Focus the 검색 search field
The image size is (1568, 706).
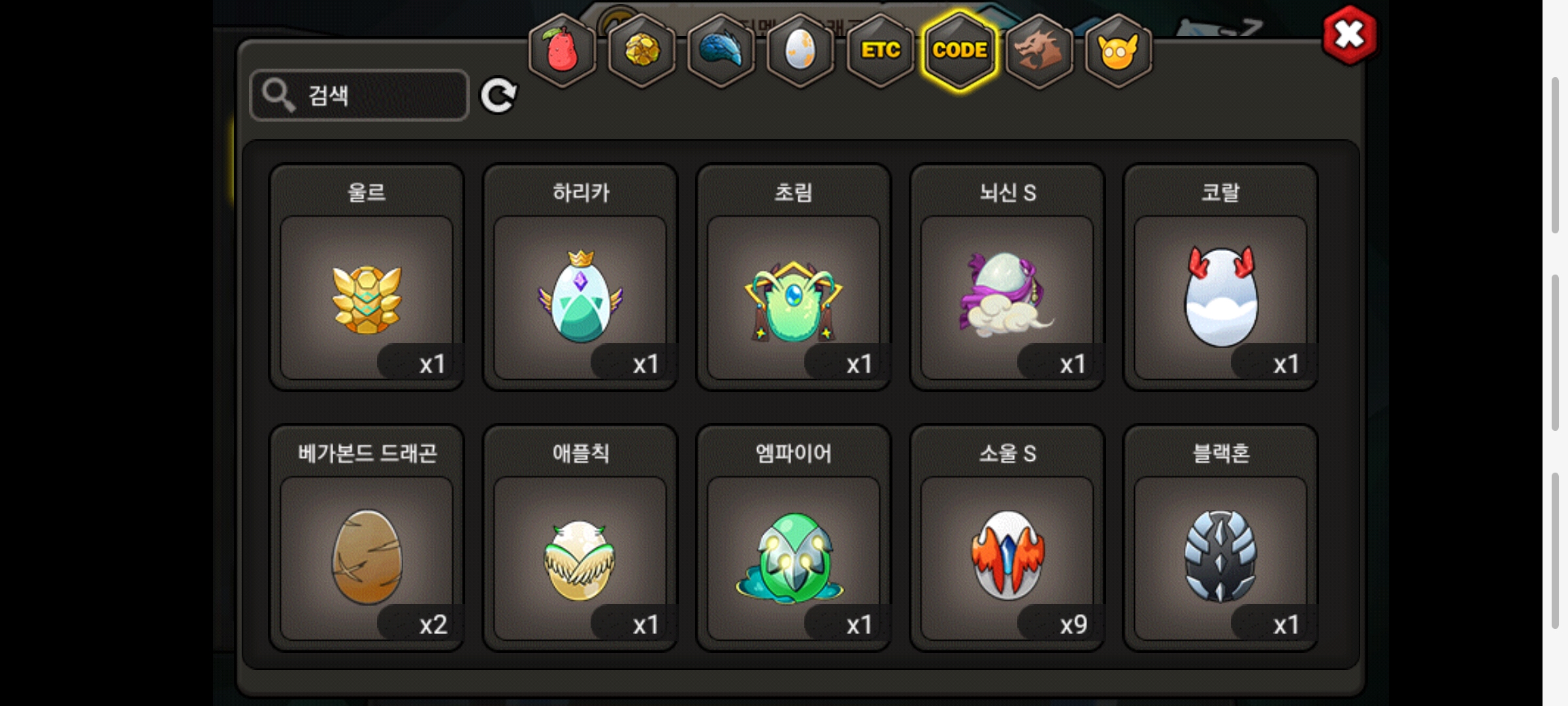click(359, 95)
